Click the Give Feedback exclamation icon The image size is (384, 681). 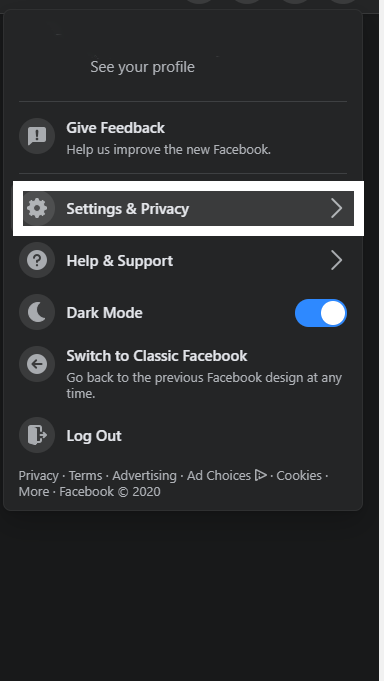[37, 136]
